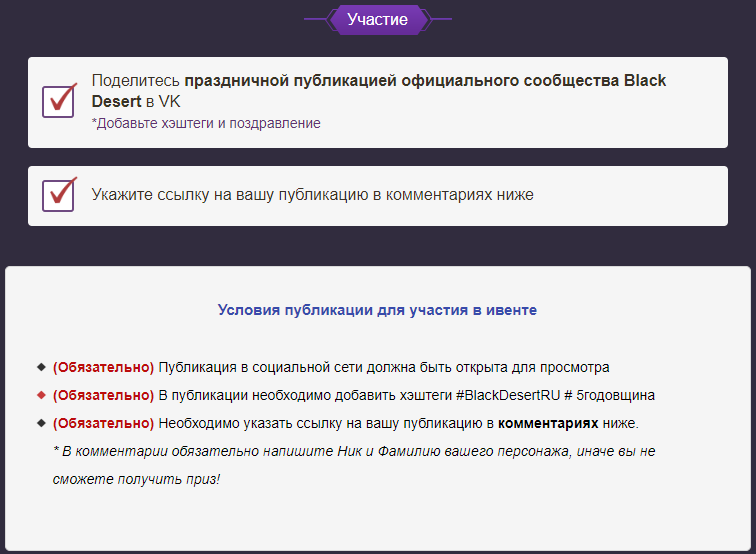The width and height of the screenshot is (756, 554).
Task: Click the black diamond bullet beside 'Публикация в социальной сети'
Action: point(41,367)
